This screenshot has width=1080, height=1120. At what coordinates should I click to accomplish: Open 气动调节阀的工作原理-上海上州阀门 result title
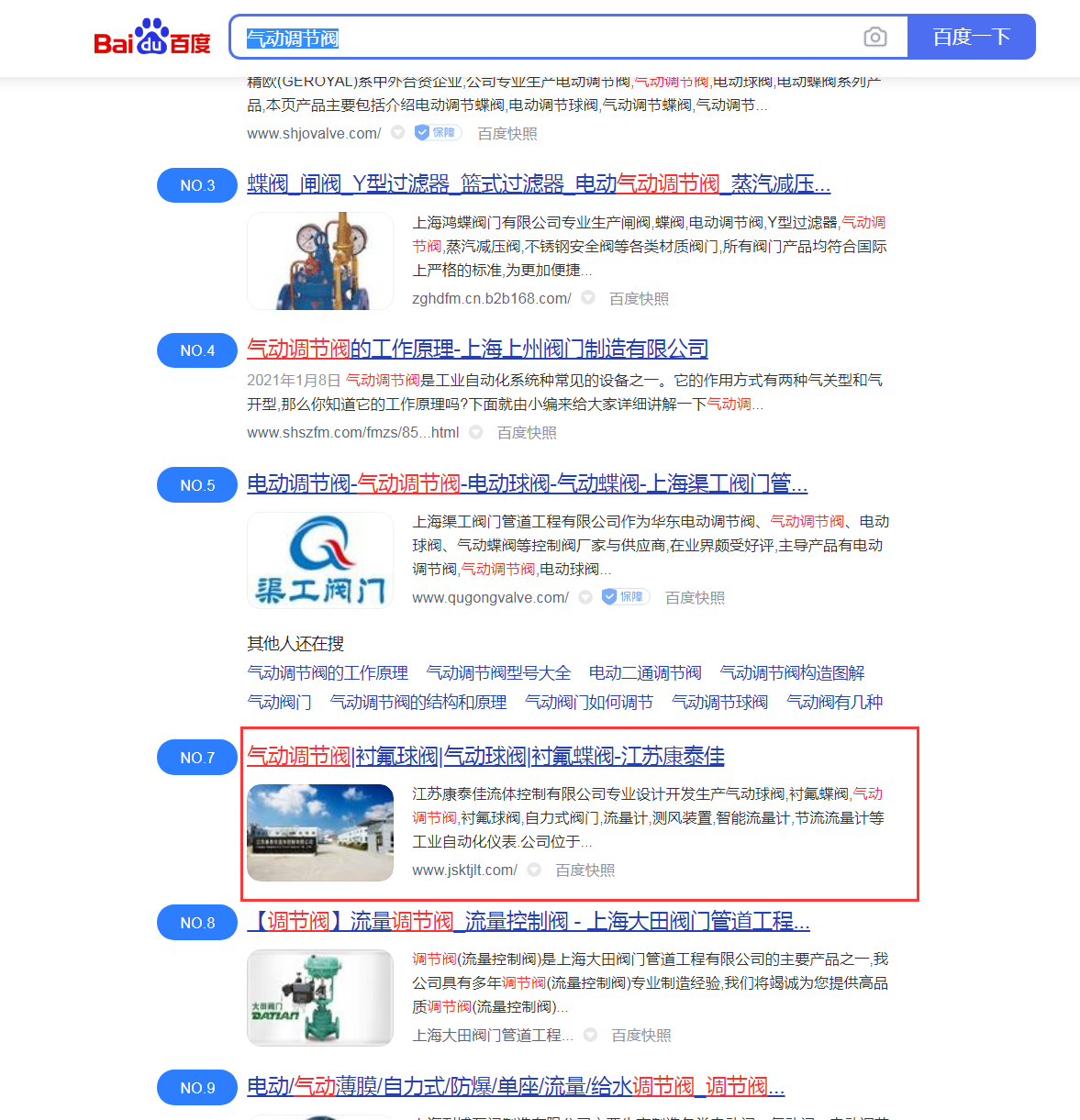pos(477,349)
